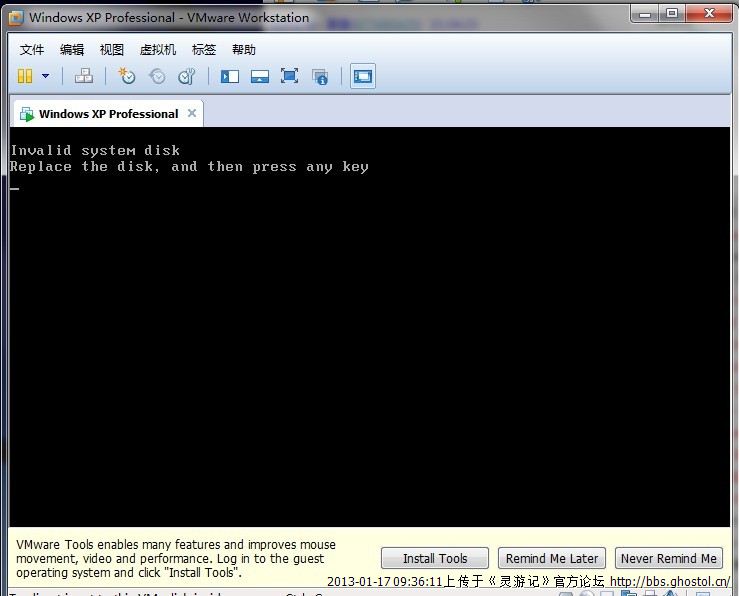Open the Snapshot Manager wrench icon

click(x=187, y=76)
